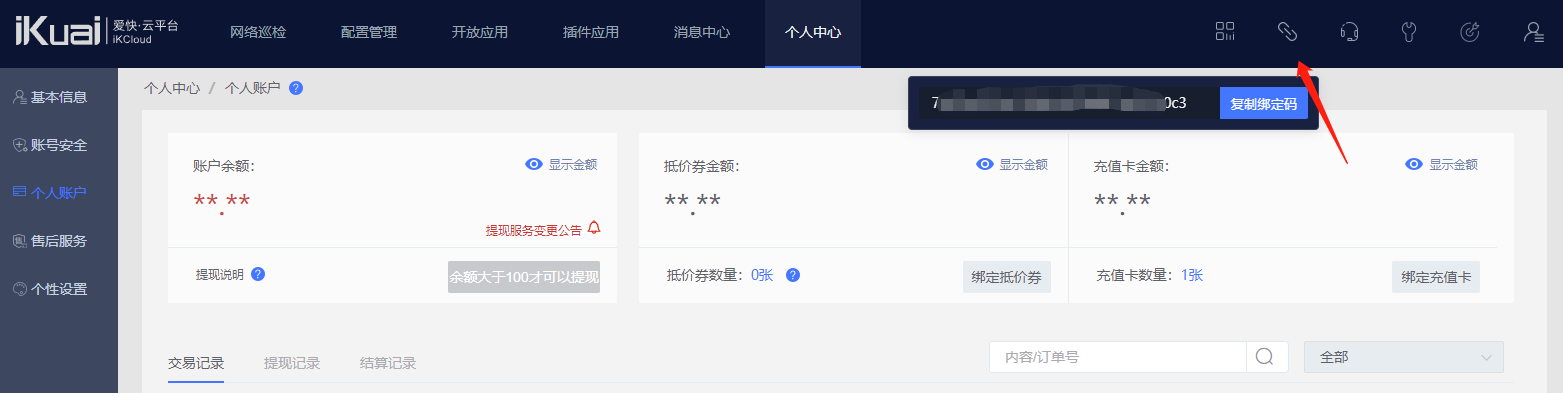
Task: Click the circular target icon in header
Action: tap(1470, 32)
